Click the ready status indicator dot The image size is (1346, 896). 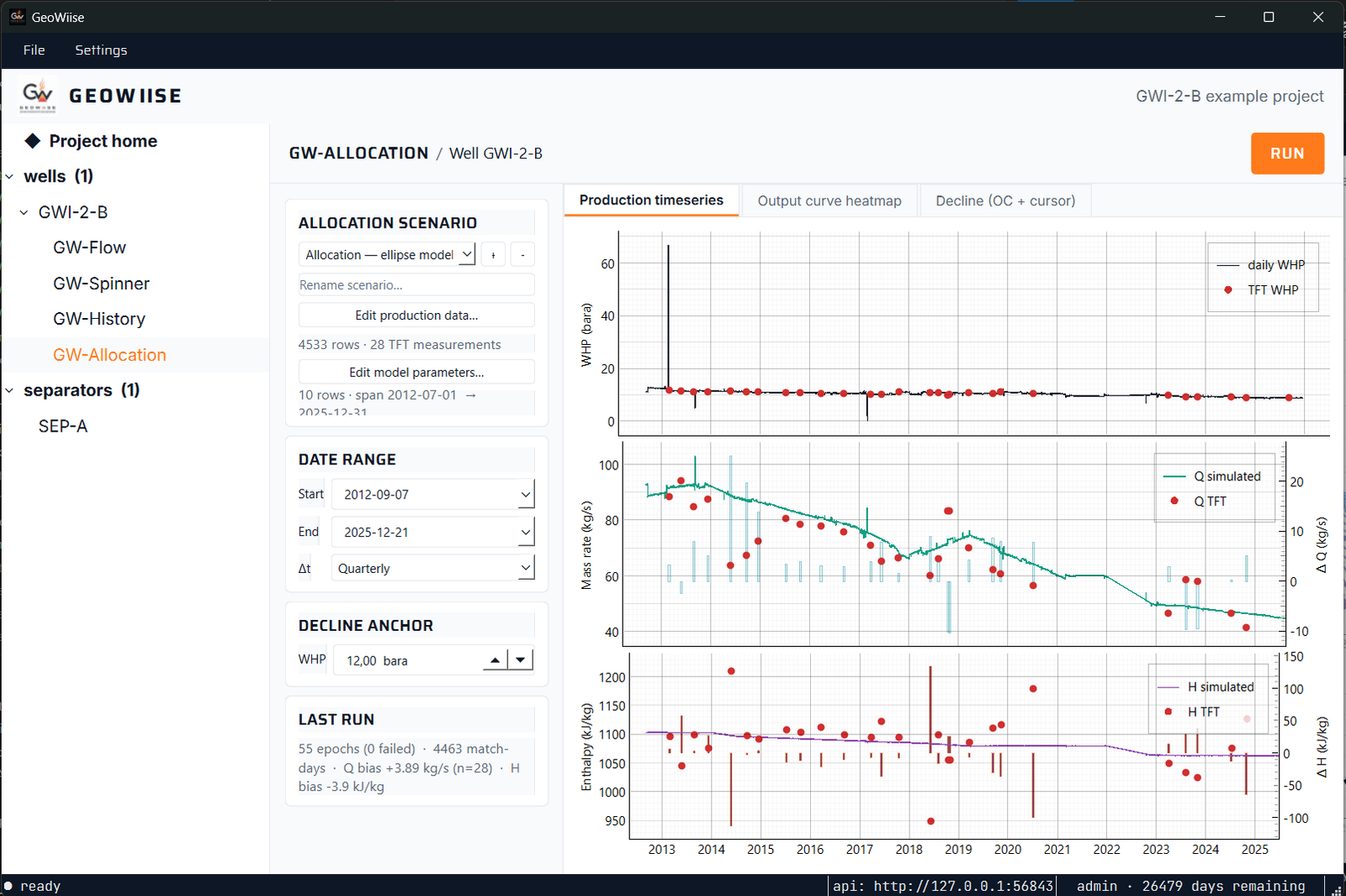coord(8,886)
